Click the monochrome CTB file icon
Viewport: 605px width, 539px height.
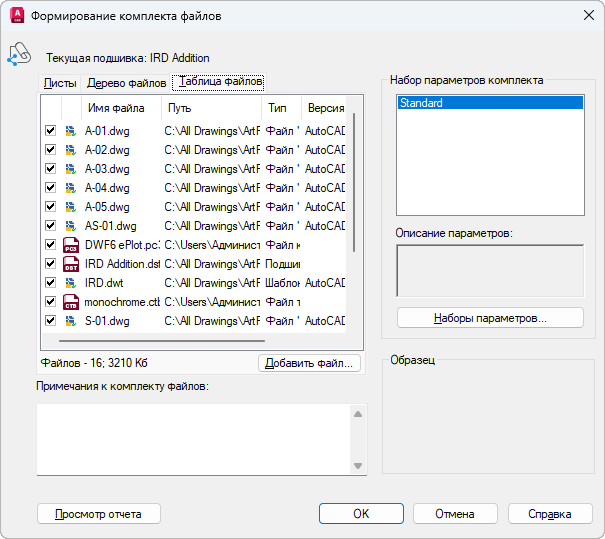pos(70,302)
